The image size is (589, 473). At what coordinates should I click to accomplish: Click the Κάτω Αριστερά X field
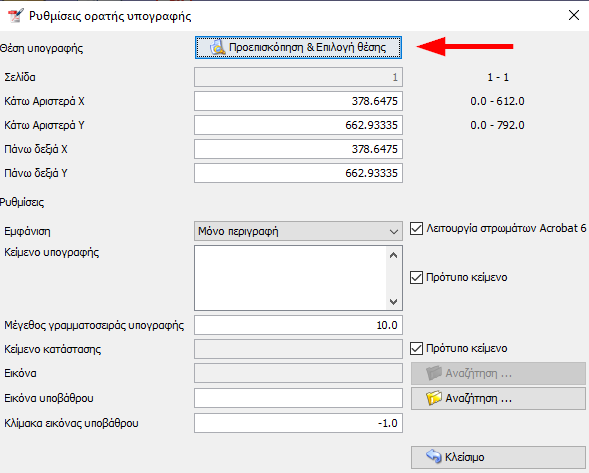click(x=298, y=101)
